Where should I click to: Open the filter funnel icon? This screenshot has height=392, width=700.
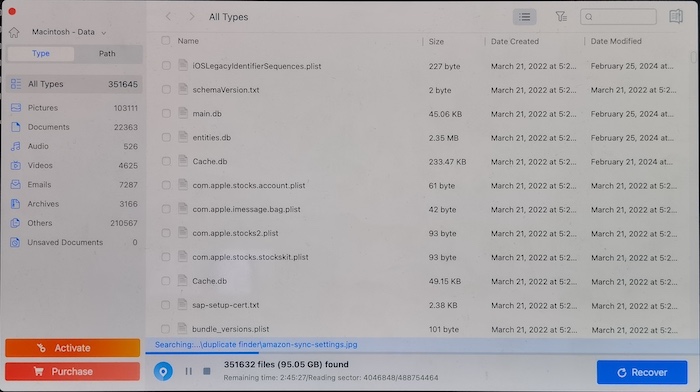tap(561, 17)
